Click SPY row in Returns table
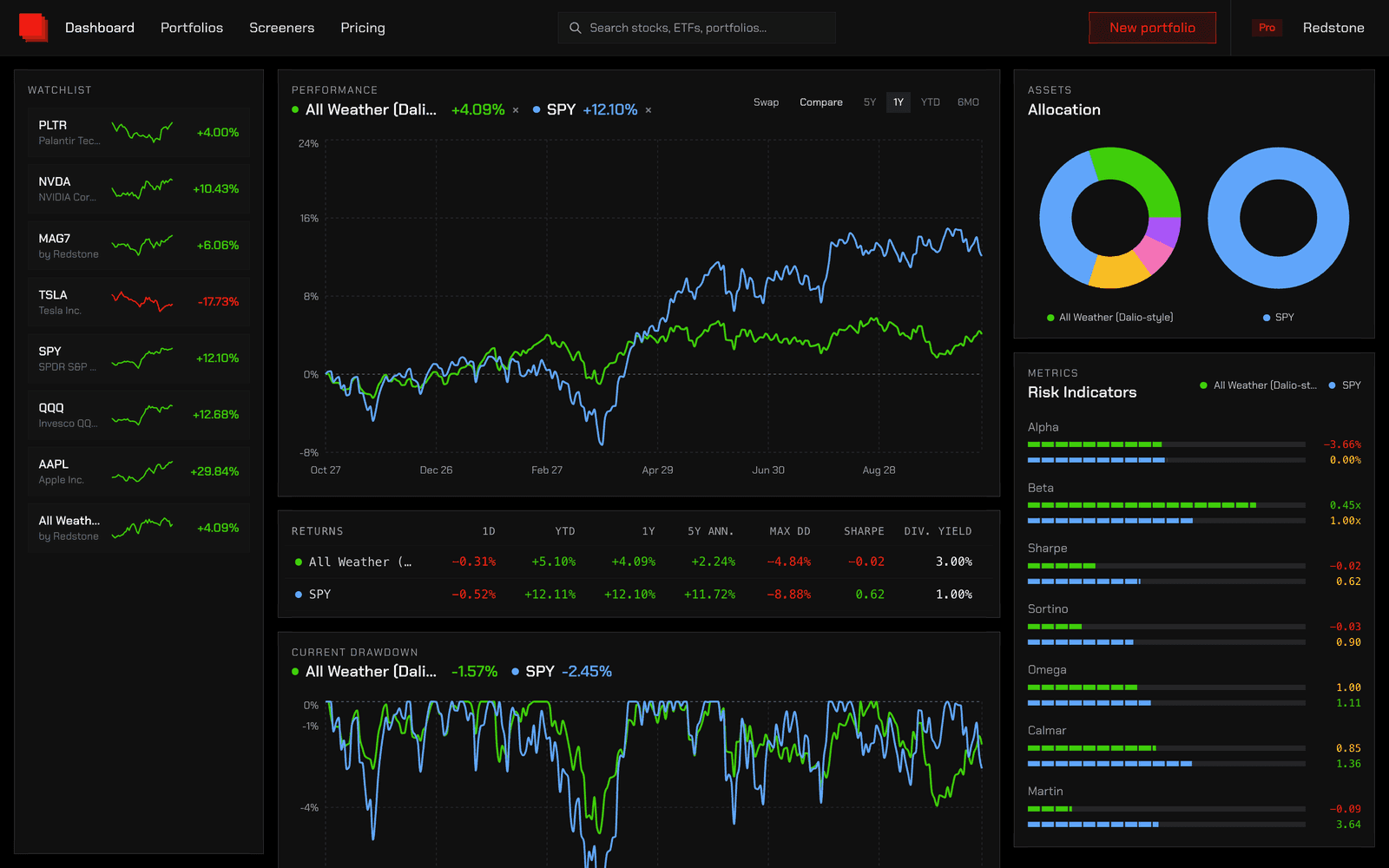Viewport: 1389px width, 868px height. click(639, 595)
